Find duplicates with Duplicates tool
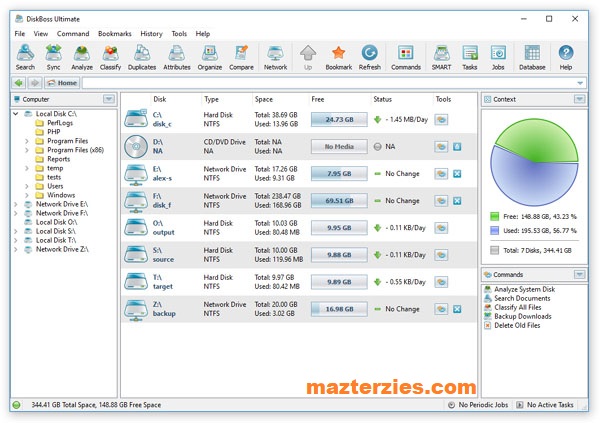 (142, 57)
